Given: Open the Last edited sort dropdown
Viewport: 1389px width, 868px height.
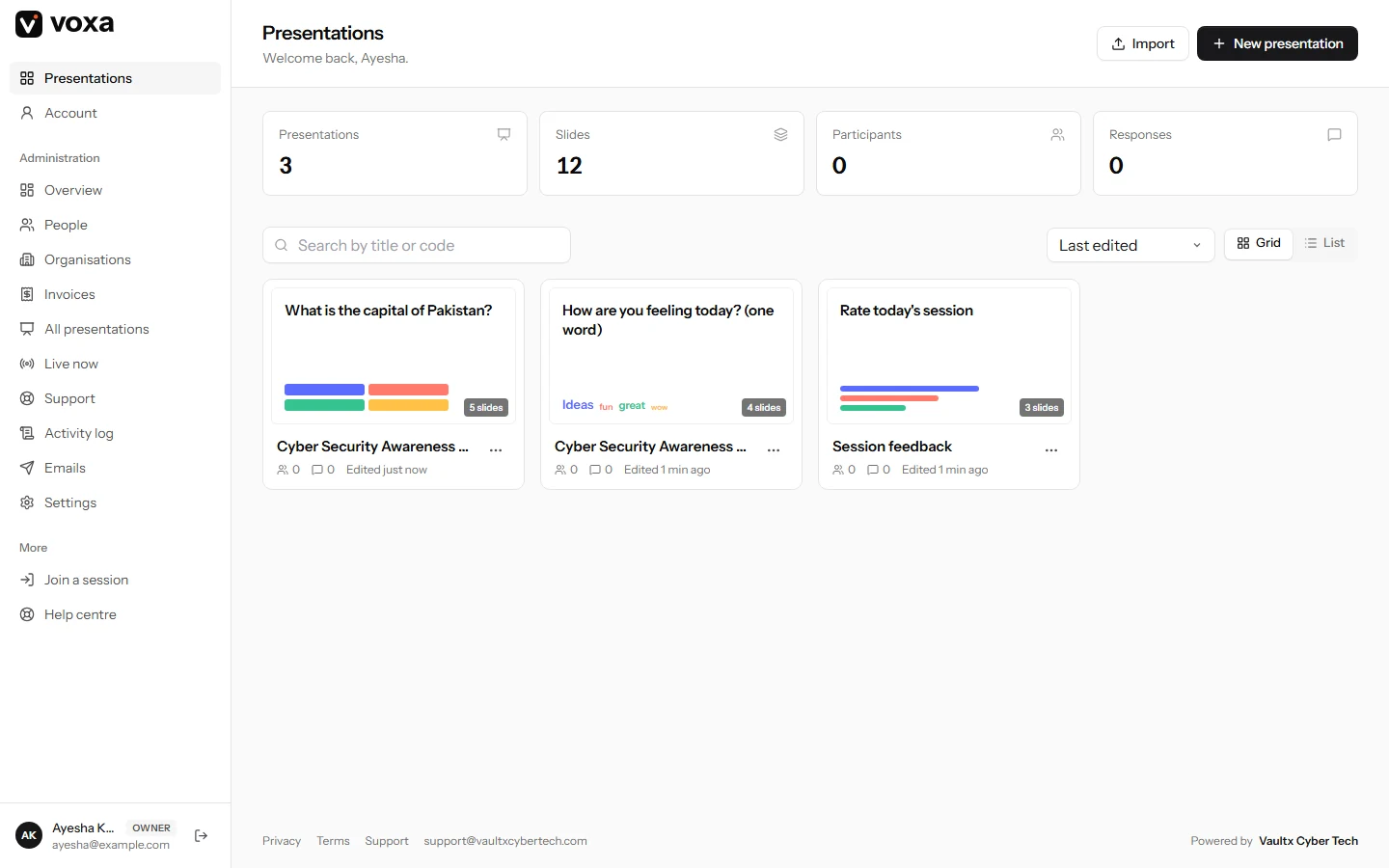Looking at the screenshot, I should click(x=1130, y=245).
